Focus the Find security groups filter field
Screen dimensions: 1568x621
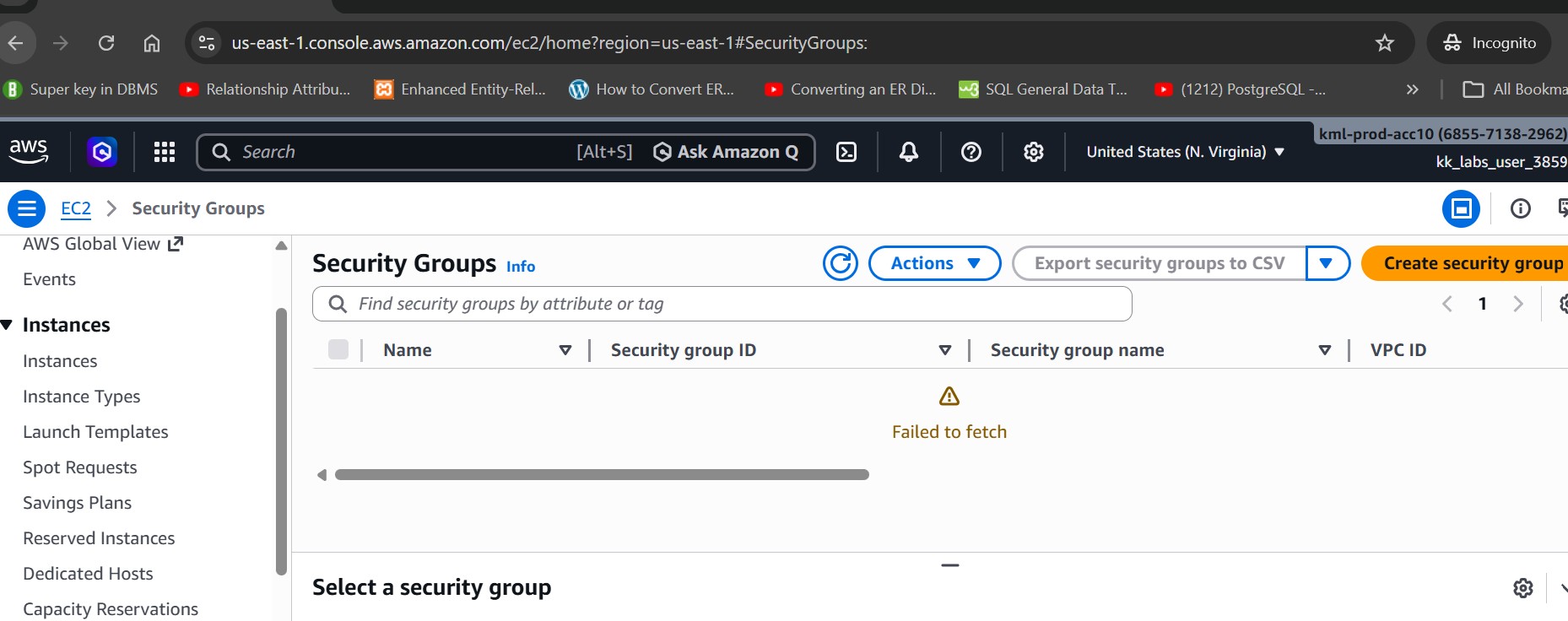(722, 304)
